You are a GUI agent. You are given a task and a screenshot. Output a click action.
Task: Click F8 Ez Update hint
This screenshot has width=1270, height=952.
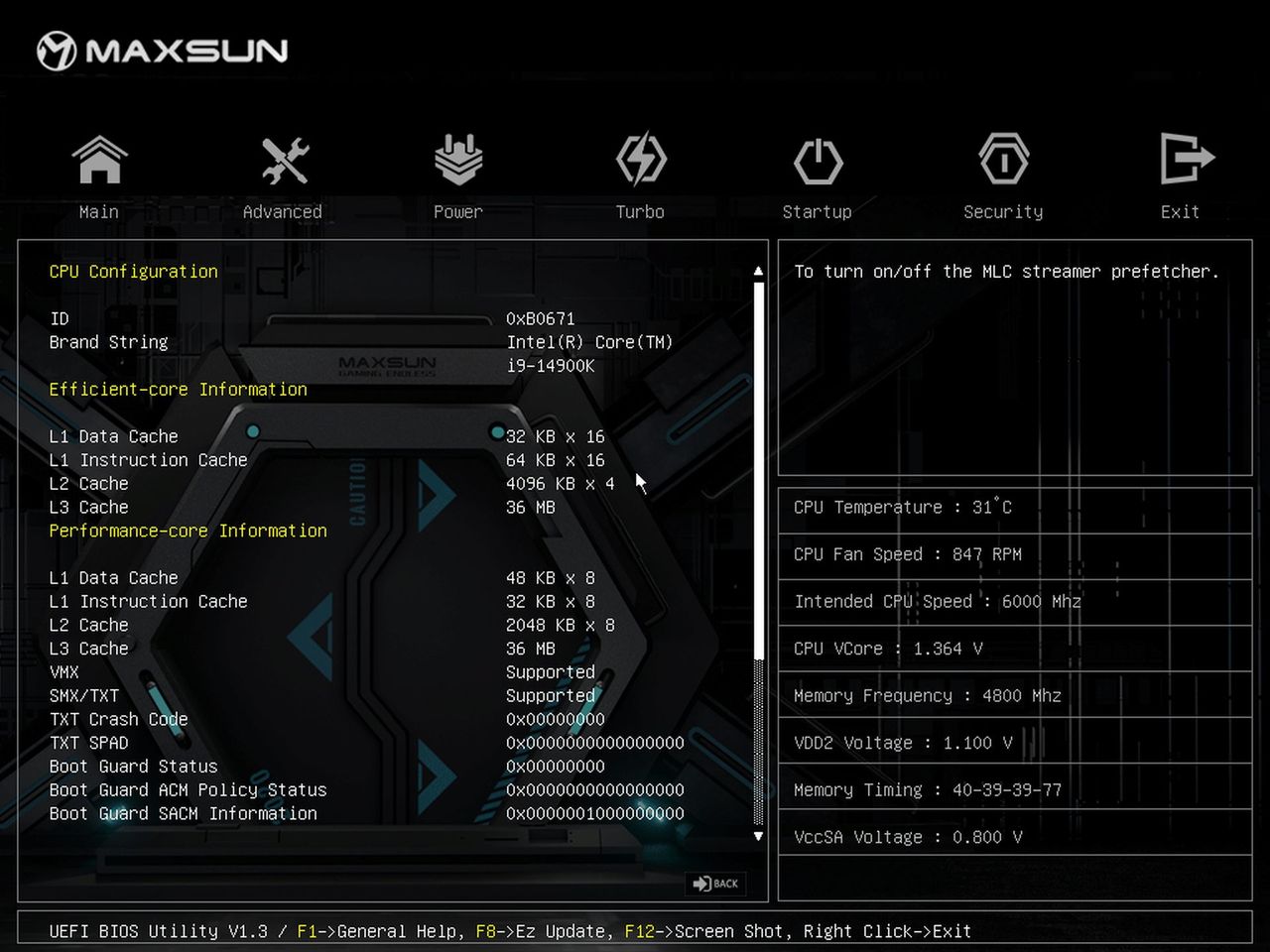[545, 931]
